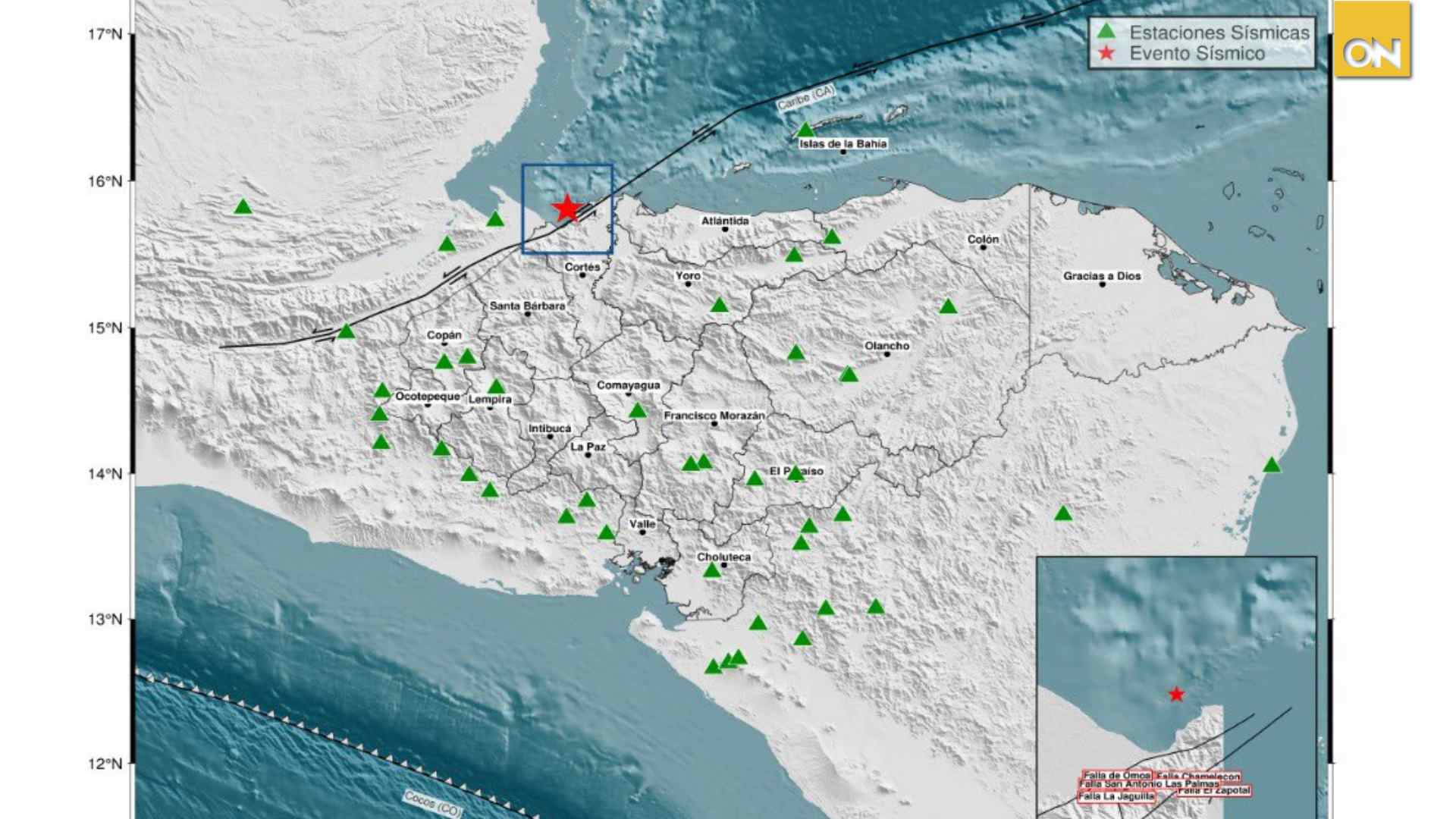The height and width of the screenshot is (819, 1456).
Task: Click the 'Lempira' label
Action: [490, 400]
